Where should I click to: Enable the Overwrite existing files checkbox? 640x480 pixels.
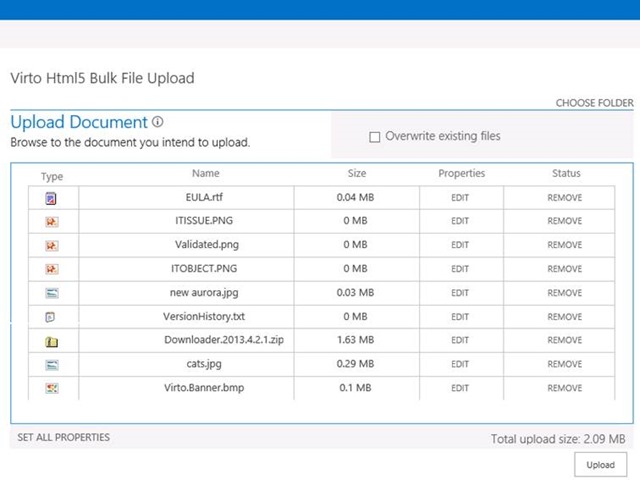(375, 137)
